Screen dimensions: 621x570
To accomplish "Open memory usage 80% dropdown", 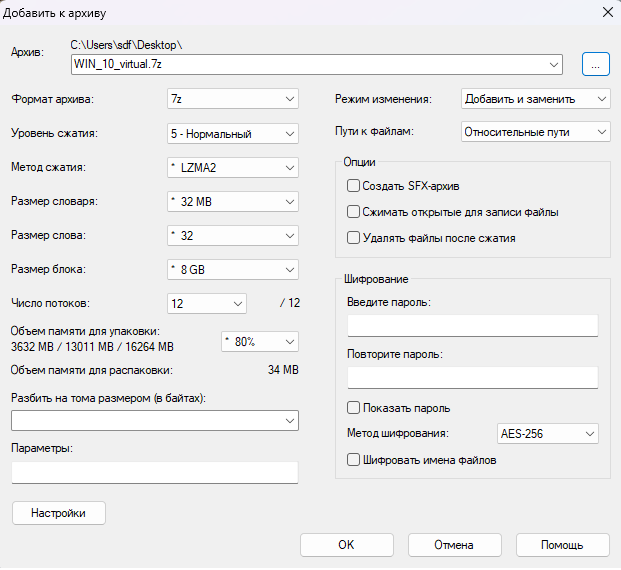I will 259,341.
